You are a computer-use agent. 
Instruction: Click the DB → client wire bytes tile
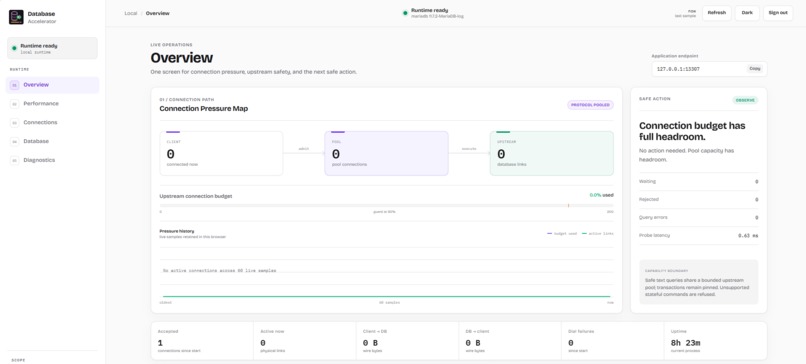[x=510, y=341]
